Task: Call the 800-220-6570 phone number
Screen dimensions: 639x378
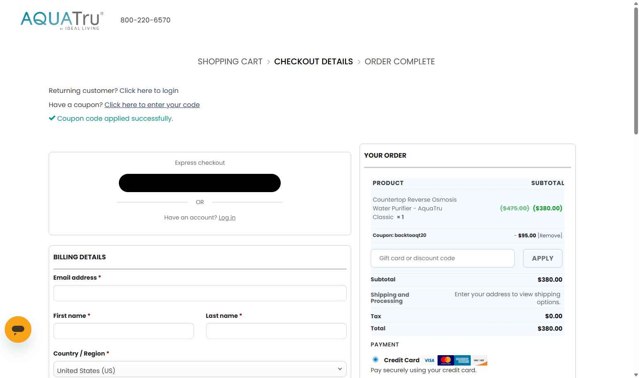Action: point(145,20)
